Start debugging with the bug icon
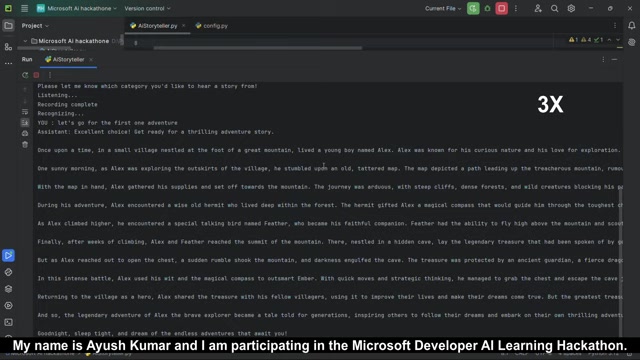This screenshot has width=640, height=360. pyautogui.click(x=487, y=8)
